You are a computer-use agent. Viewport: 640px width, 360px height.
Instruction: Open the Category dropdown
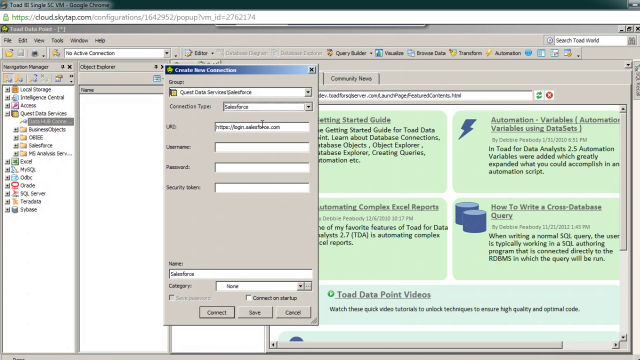(x=300, y=286)
